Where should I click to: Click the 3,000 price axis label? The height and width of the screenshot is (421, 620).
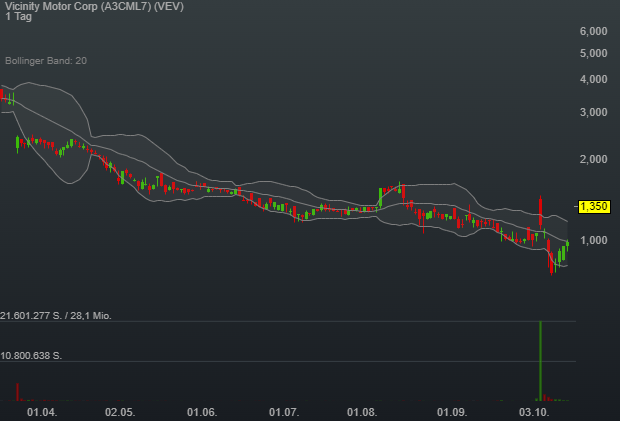(x=594, y=112)
